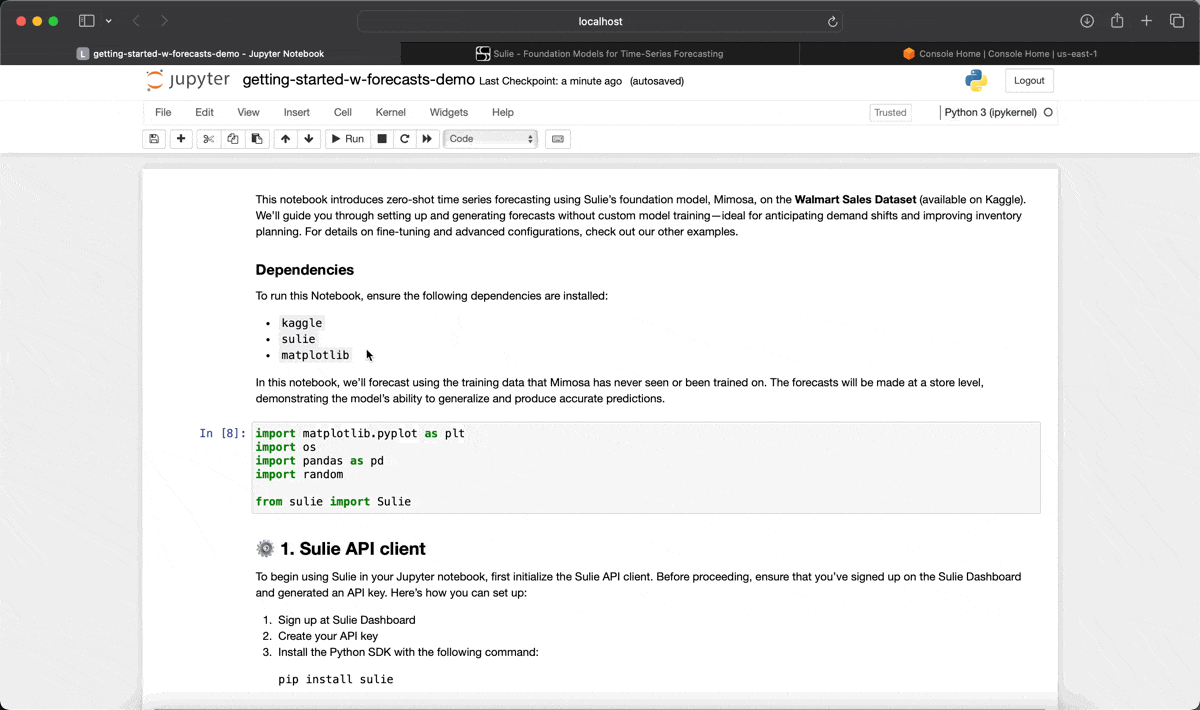Click the notebook title to rename

tap(358, 80)
